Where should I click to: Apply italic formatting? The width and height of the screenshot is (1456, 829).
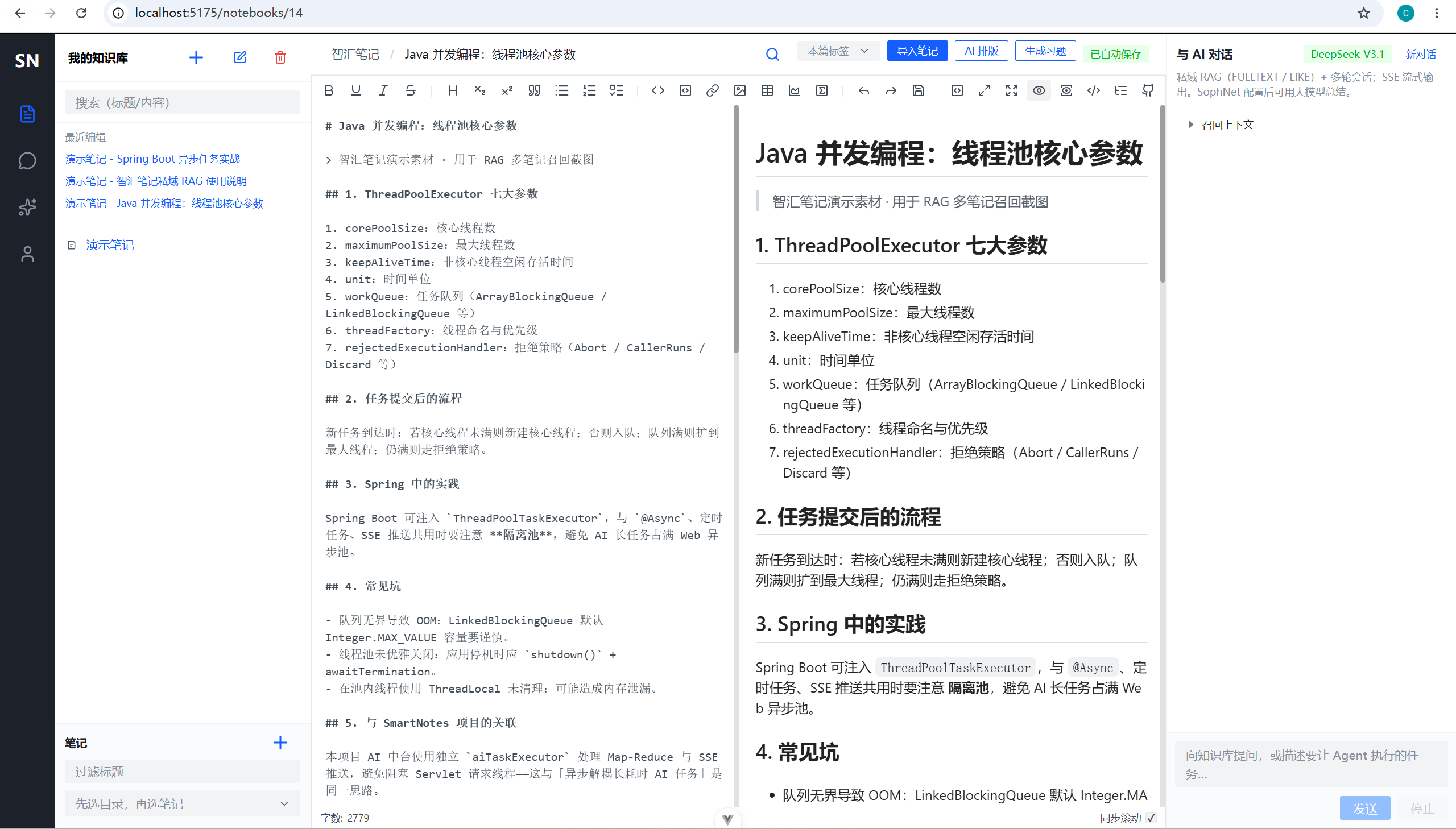pyautogui.click(x=383, y=90)
